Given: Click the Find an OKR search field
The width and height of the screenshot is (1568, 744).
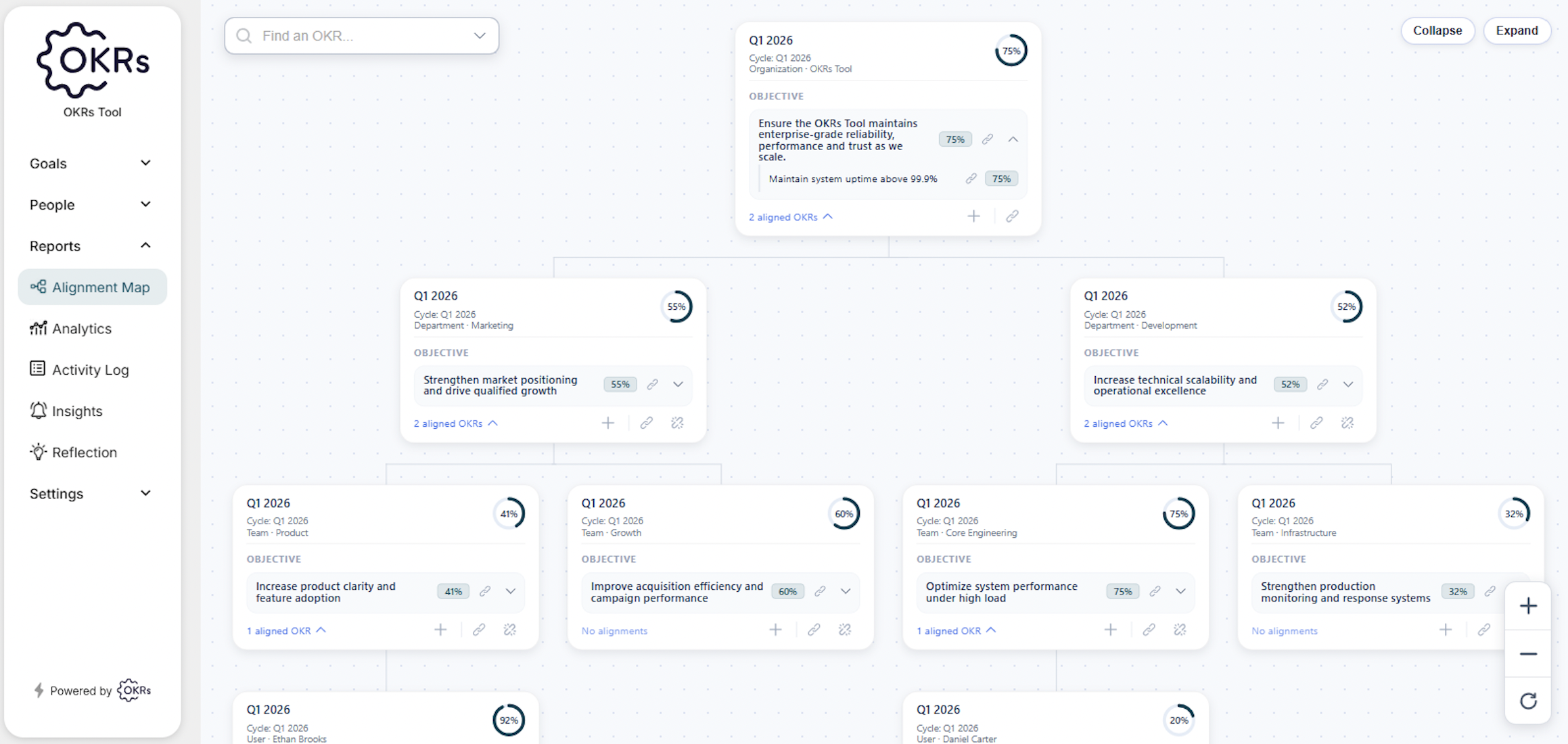Looking at the screenshot, I should (361, 36).
